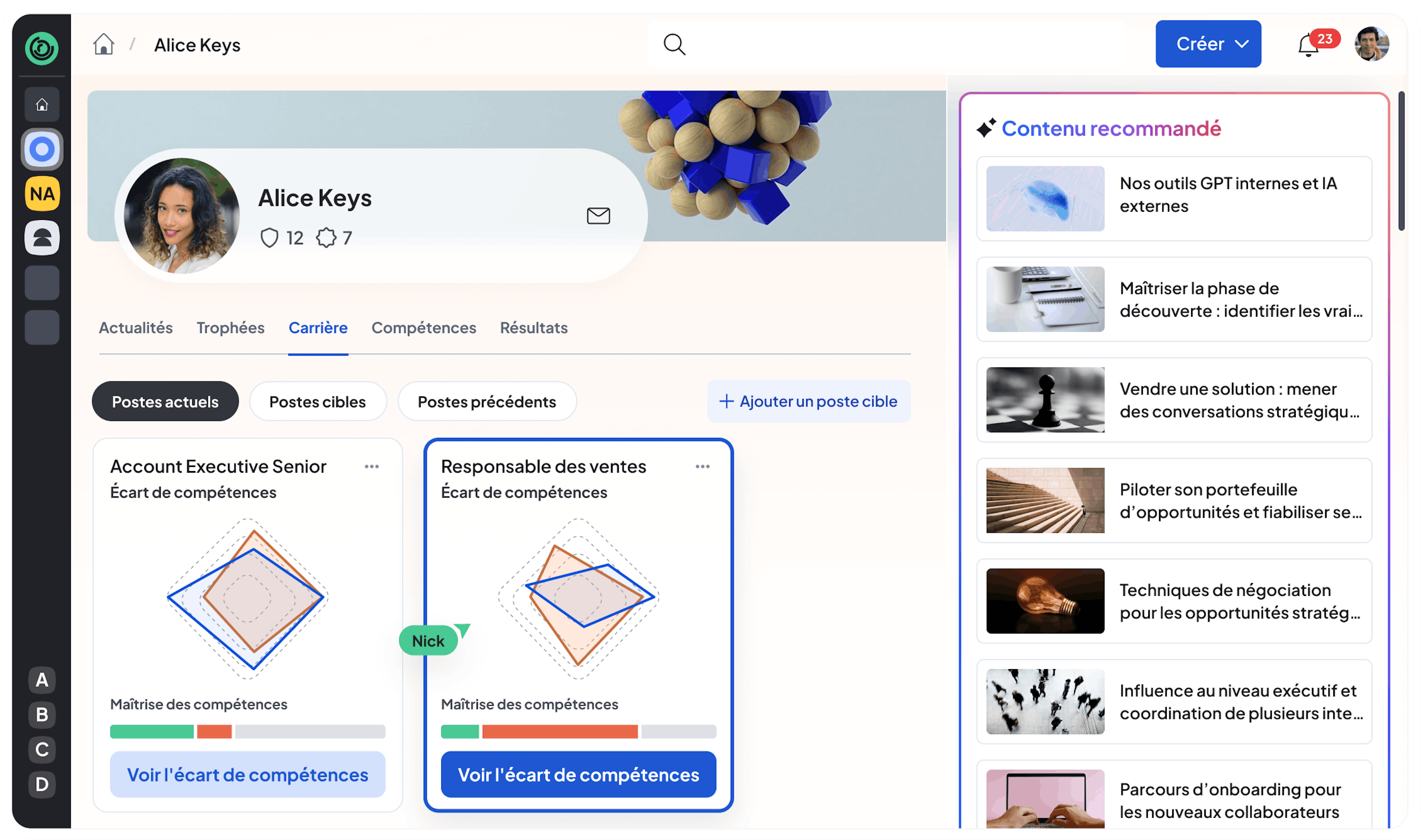Click the search magnifier icon
Screen dimensions: 1421x840
(674, 44)
